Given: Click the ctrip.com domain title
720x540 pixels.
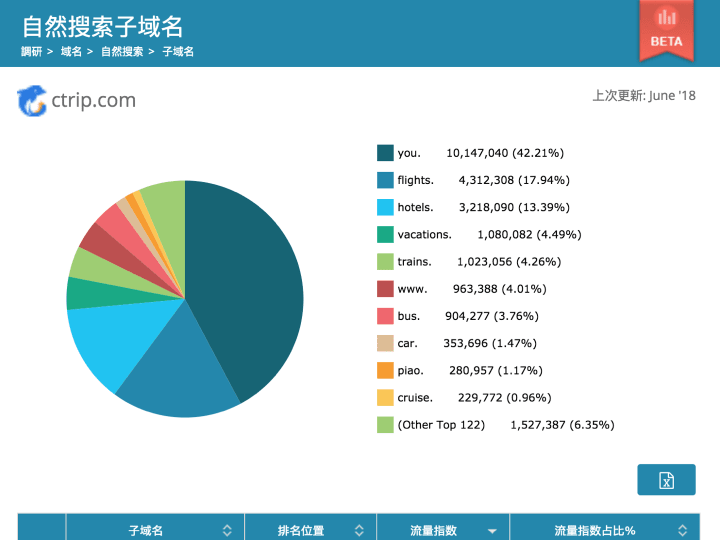Looking at the screenshot, I should [94, 100].
